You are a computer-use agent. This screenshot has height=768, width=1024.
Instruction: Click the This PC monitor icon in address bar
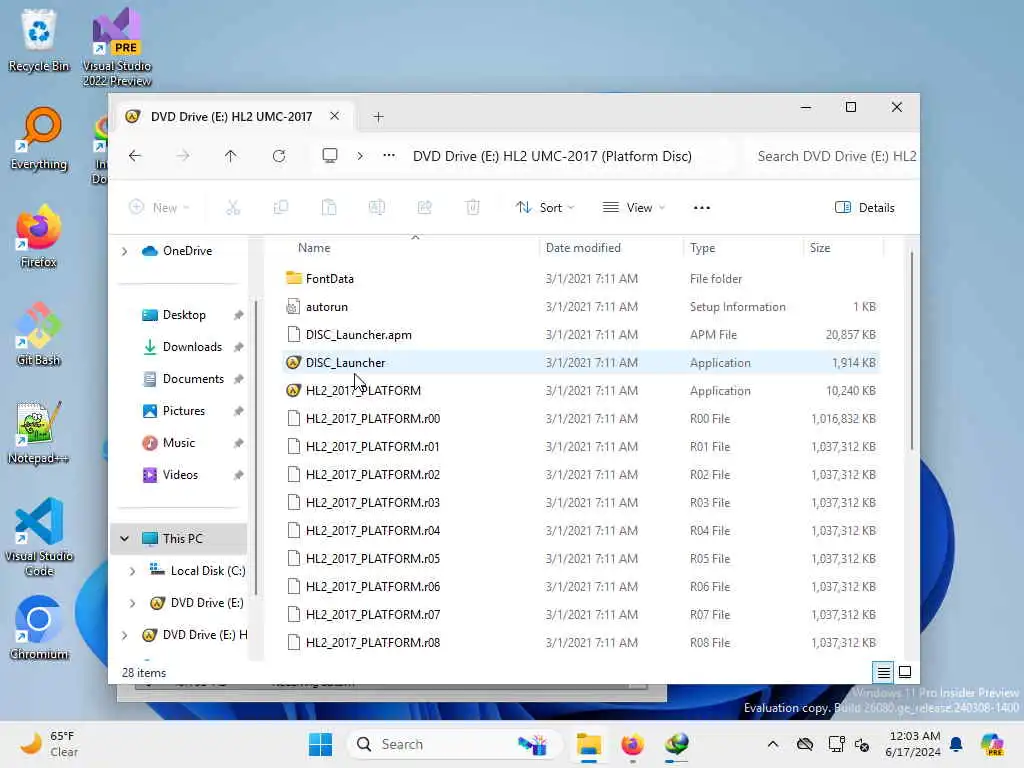(330, 156)
